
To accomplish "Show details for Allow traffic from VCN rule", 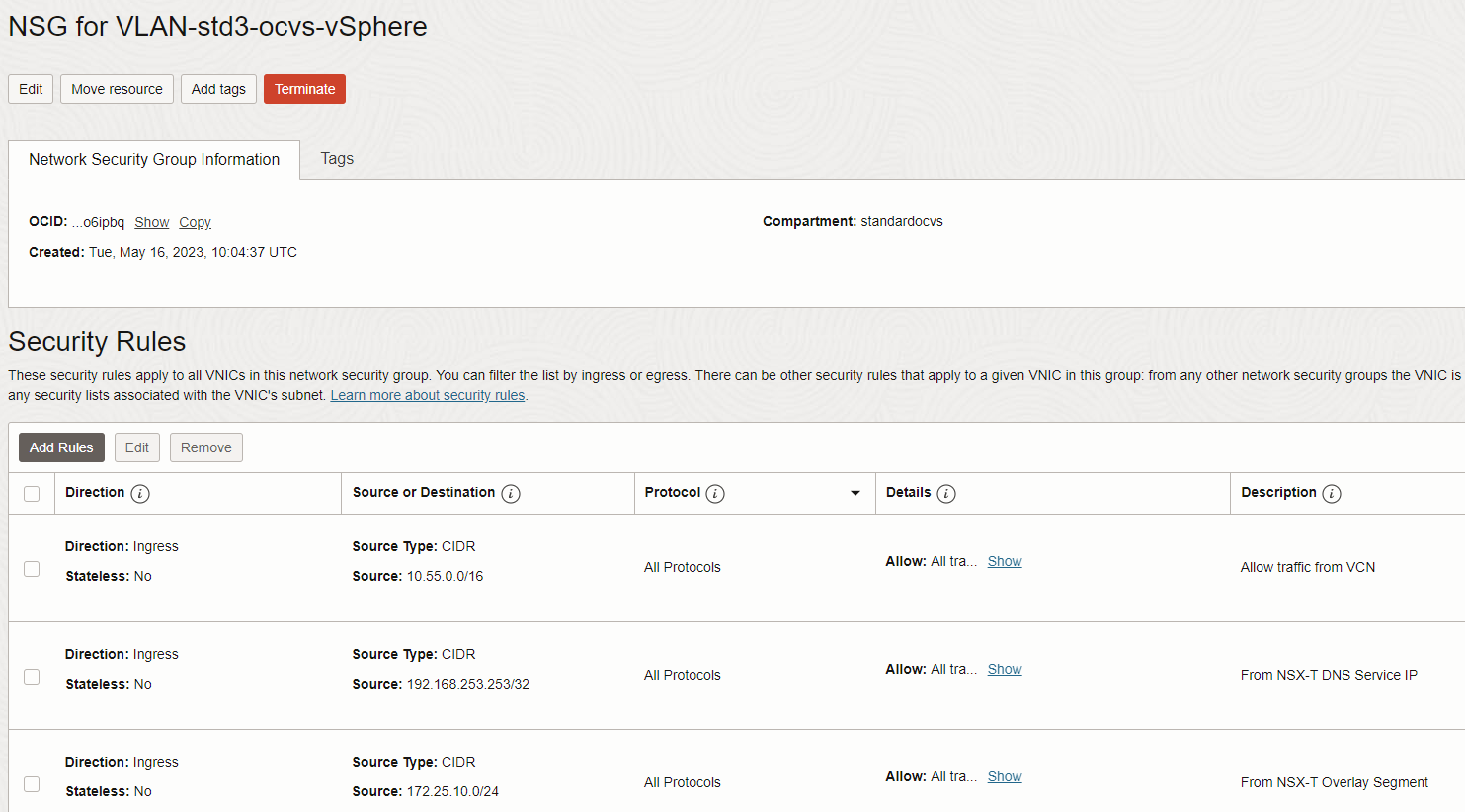I will coord(1005,561).
